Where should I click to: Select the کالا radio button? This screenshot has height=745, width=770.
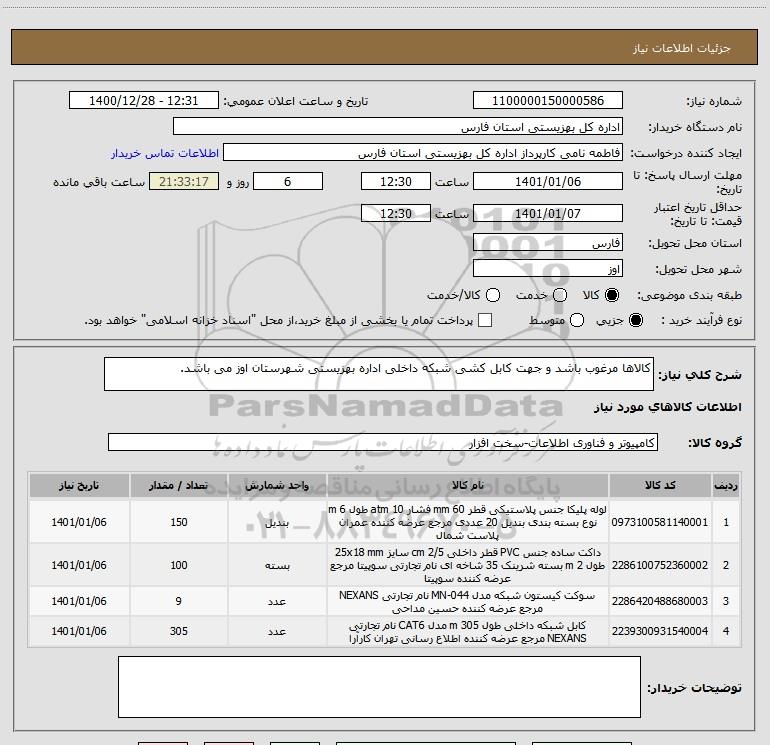point(612,295)
